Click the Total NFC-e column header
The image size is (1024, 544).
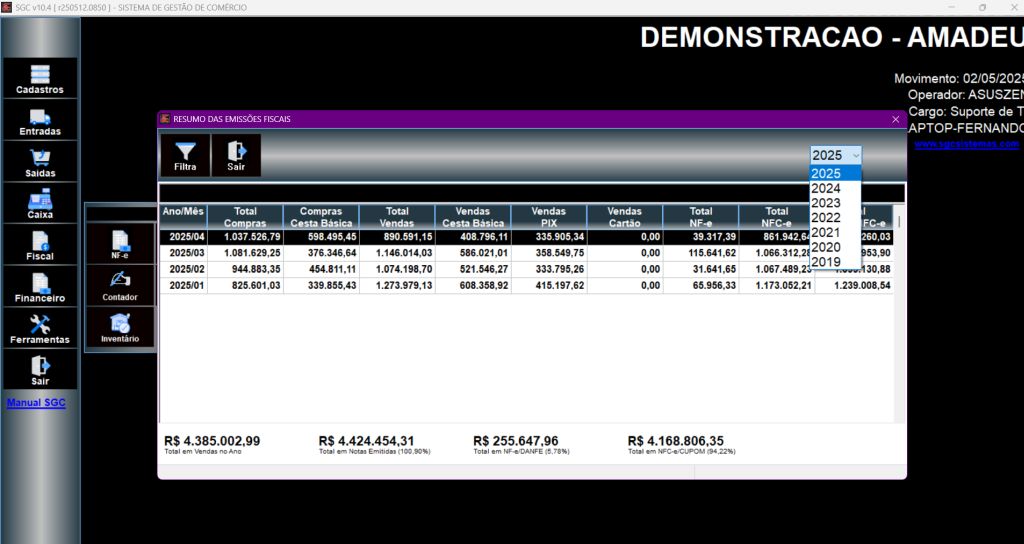click(x=776, y=217)
